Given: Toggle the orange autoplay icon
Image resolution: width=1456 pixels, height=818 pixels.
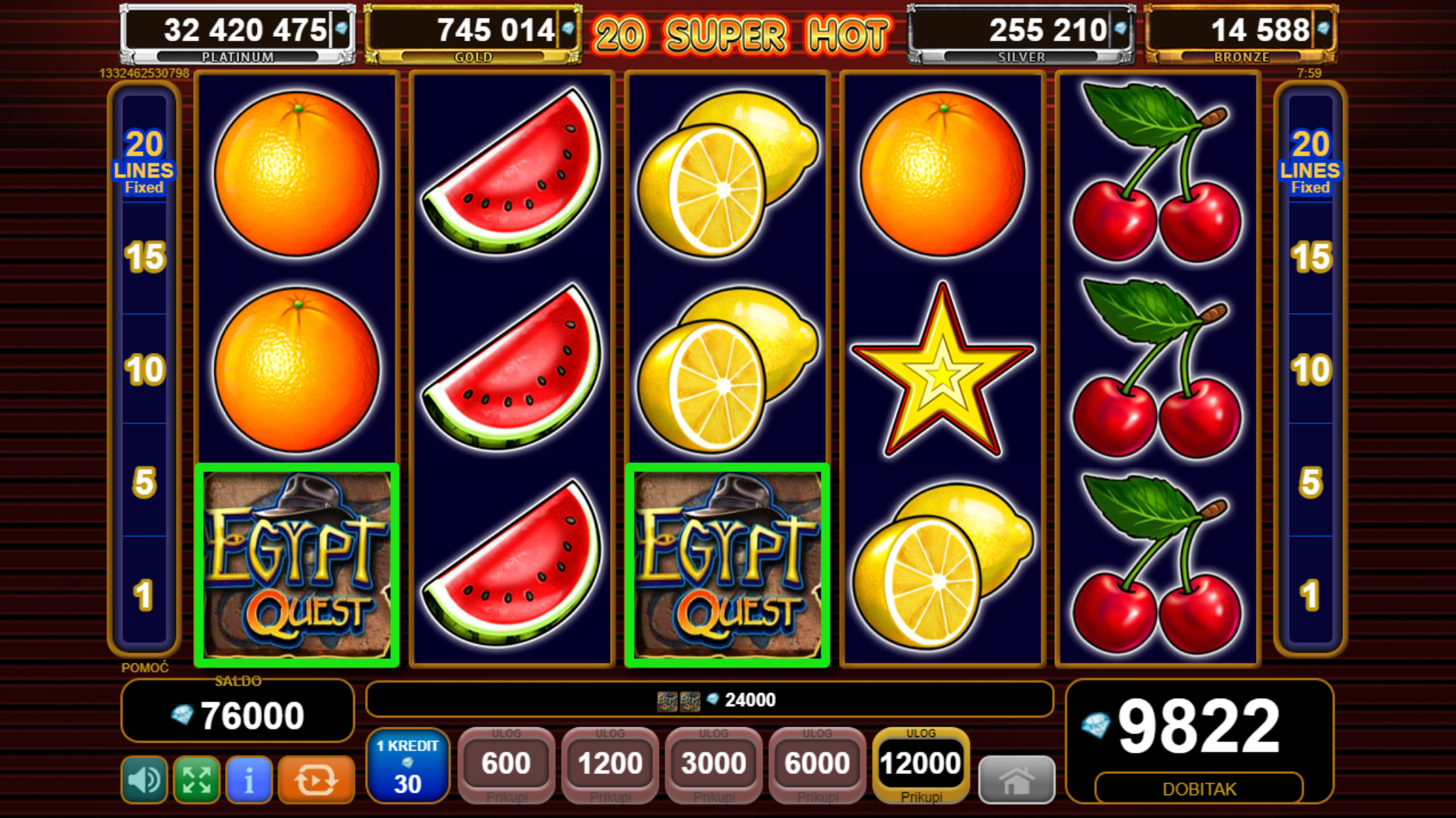Looking at the screenshot, I should (x=316, y=780).
